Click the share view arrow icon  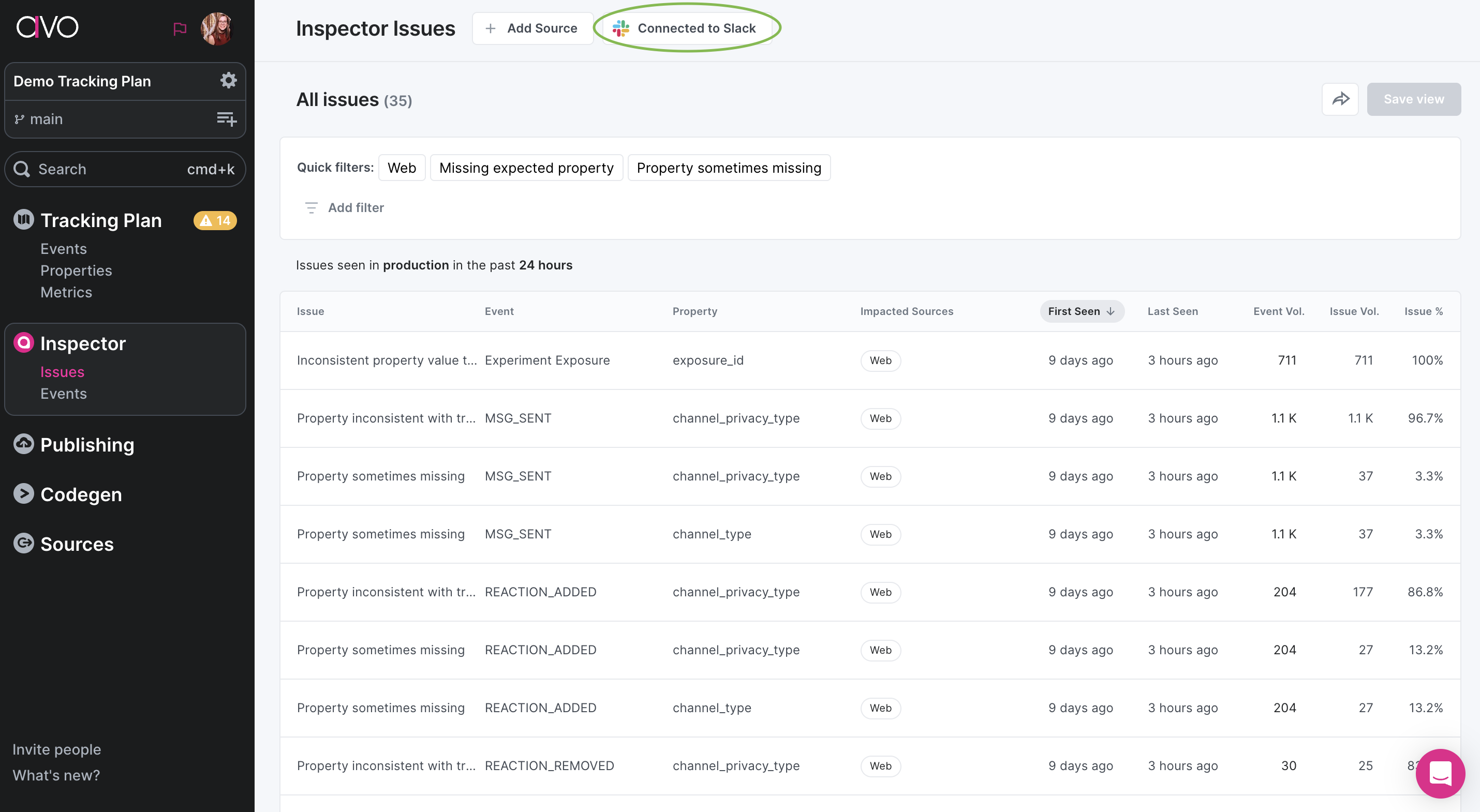click(x=1340, y=99)
